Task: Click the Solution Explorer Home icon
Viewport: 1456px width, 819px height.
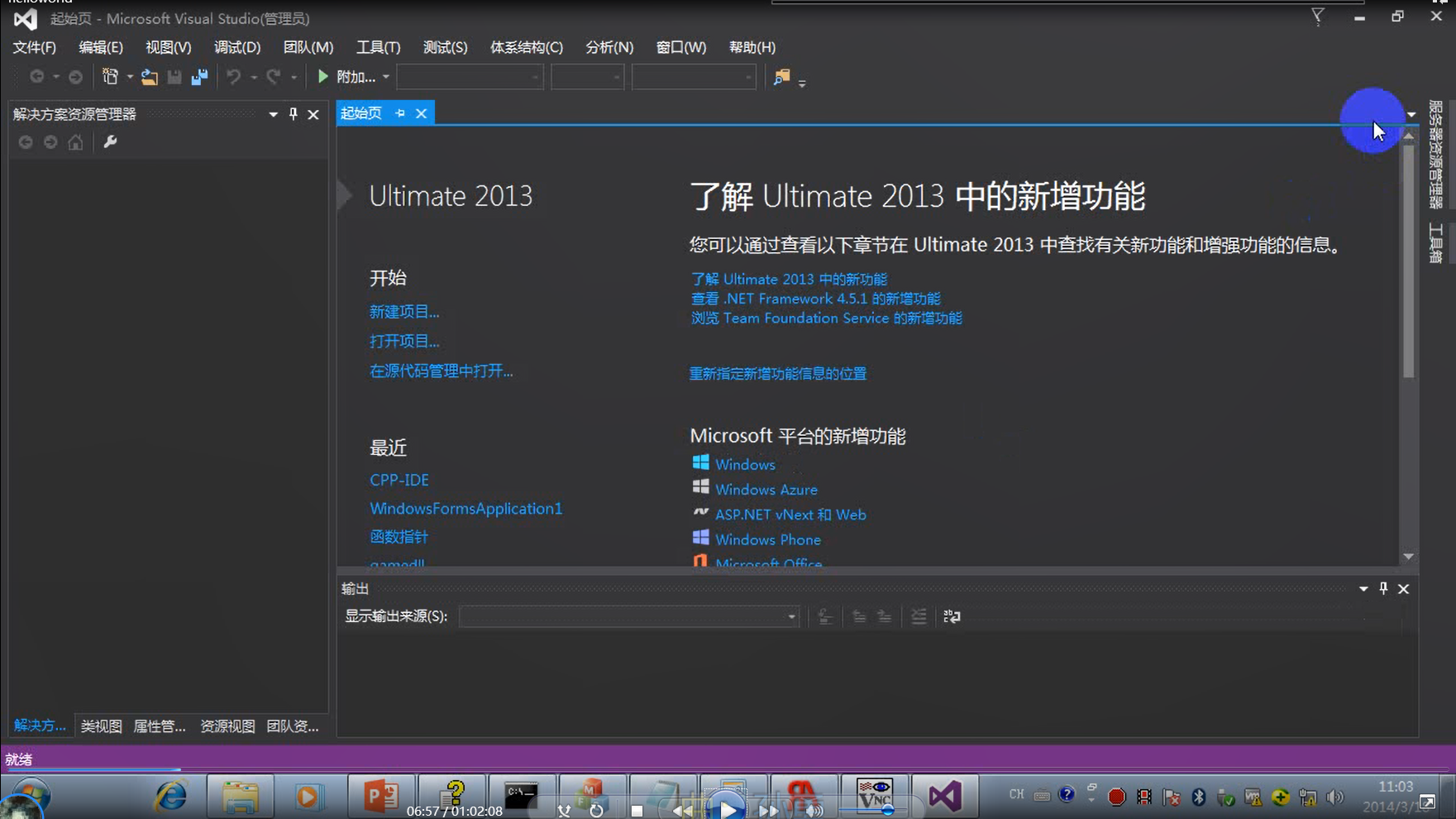Action: (75, 142)
